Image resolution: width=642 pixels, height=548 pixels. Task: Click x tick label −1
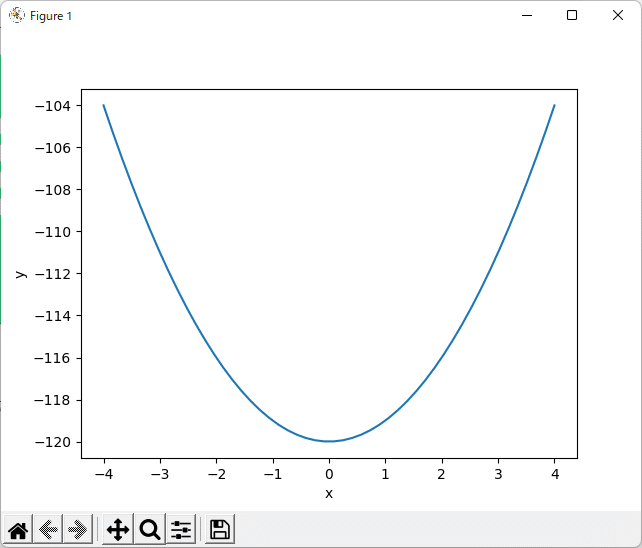pos(273,474)
